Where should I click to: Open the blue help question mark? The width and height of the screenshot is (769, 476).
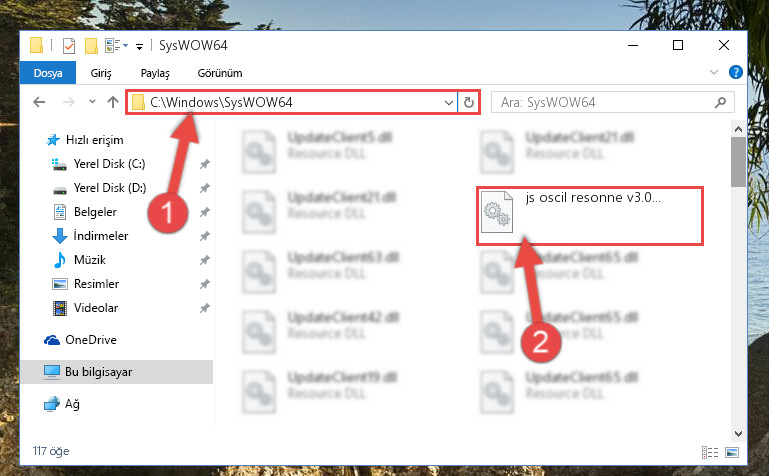click(735, 72)
